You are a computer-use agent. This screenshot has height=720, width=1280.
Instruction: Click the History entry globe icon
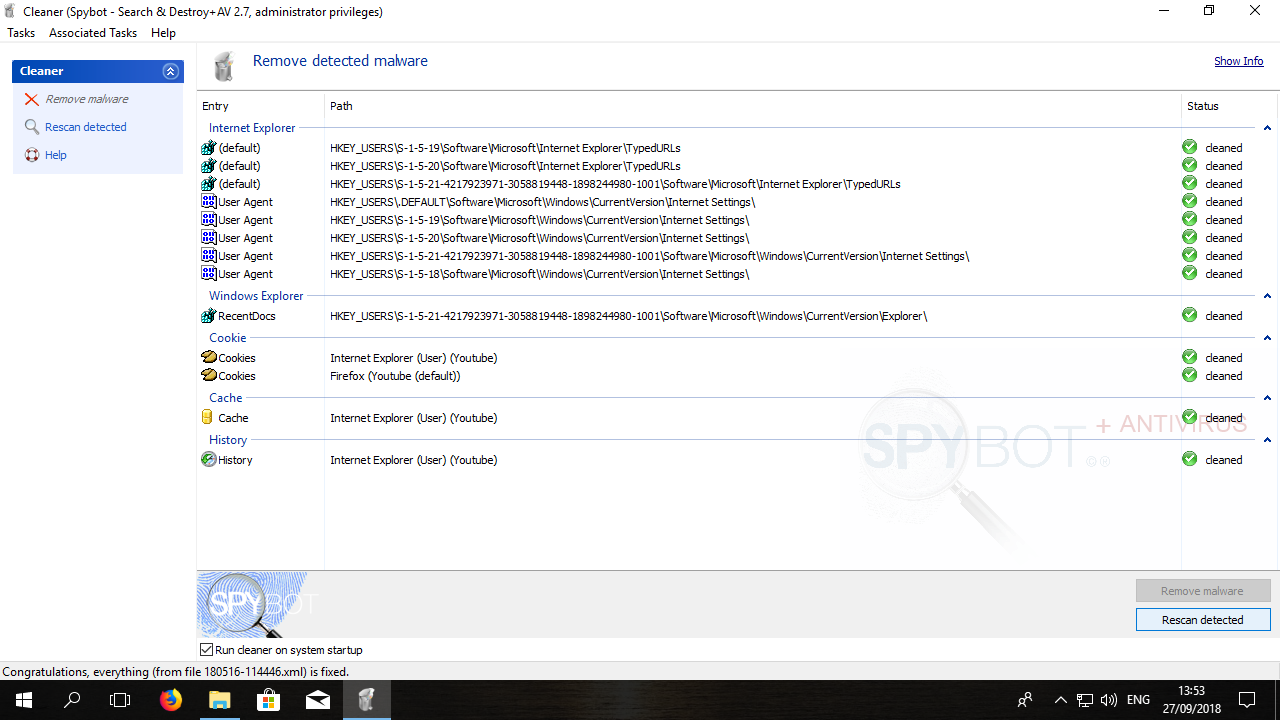(x=209, y=460)
